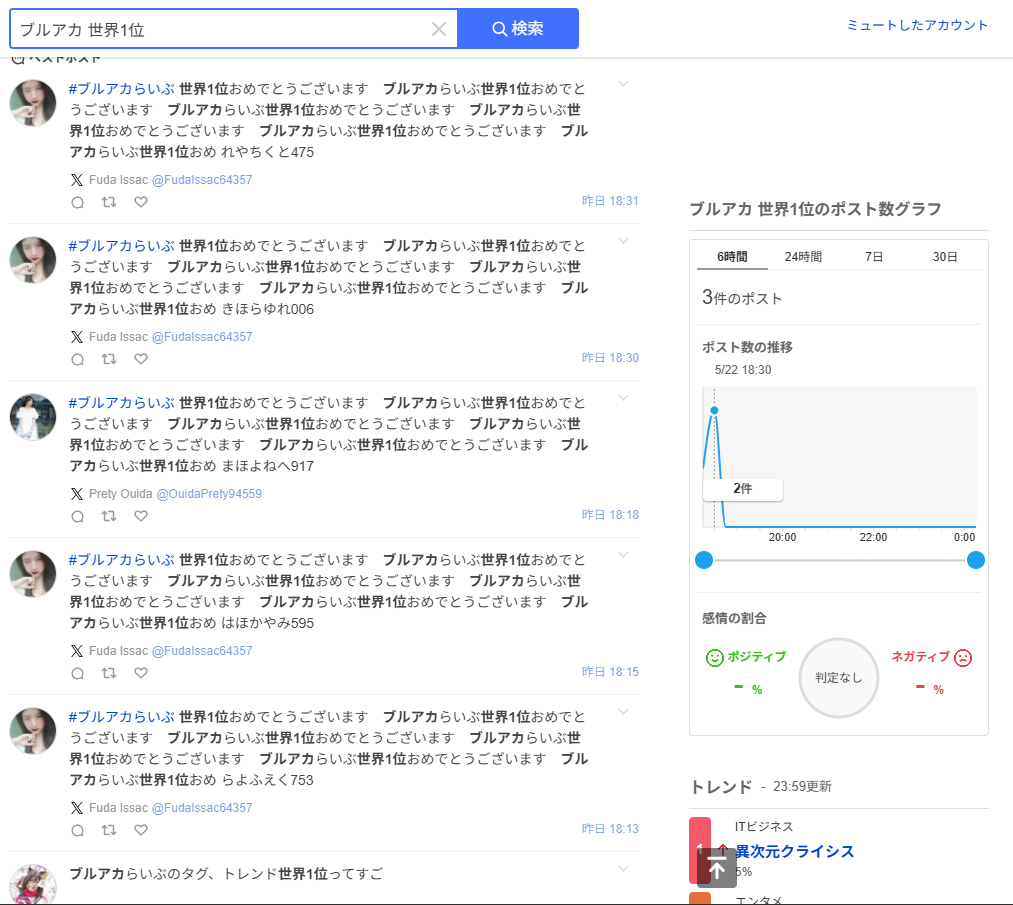Viewport: 1013px width, 905px height.
Task: Click the ネガティブ frowning face icon
Action: (963, 658)
